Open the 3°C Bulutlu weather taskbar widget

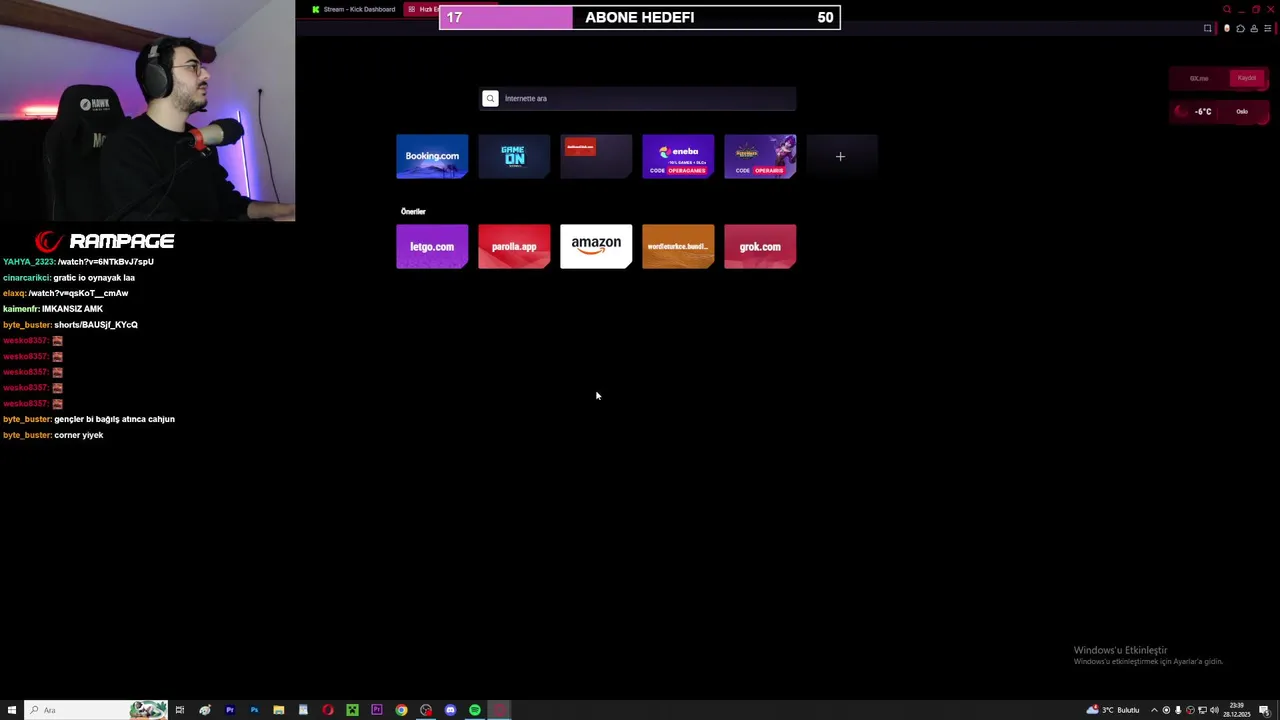(x=1113, y=710)
